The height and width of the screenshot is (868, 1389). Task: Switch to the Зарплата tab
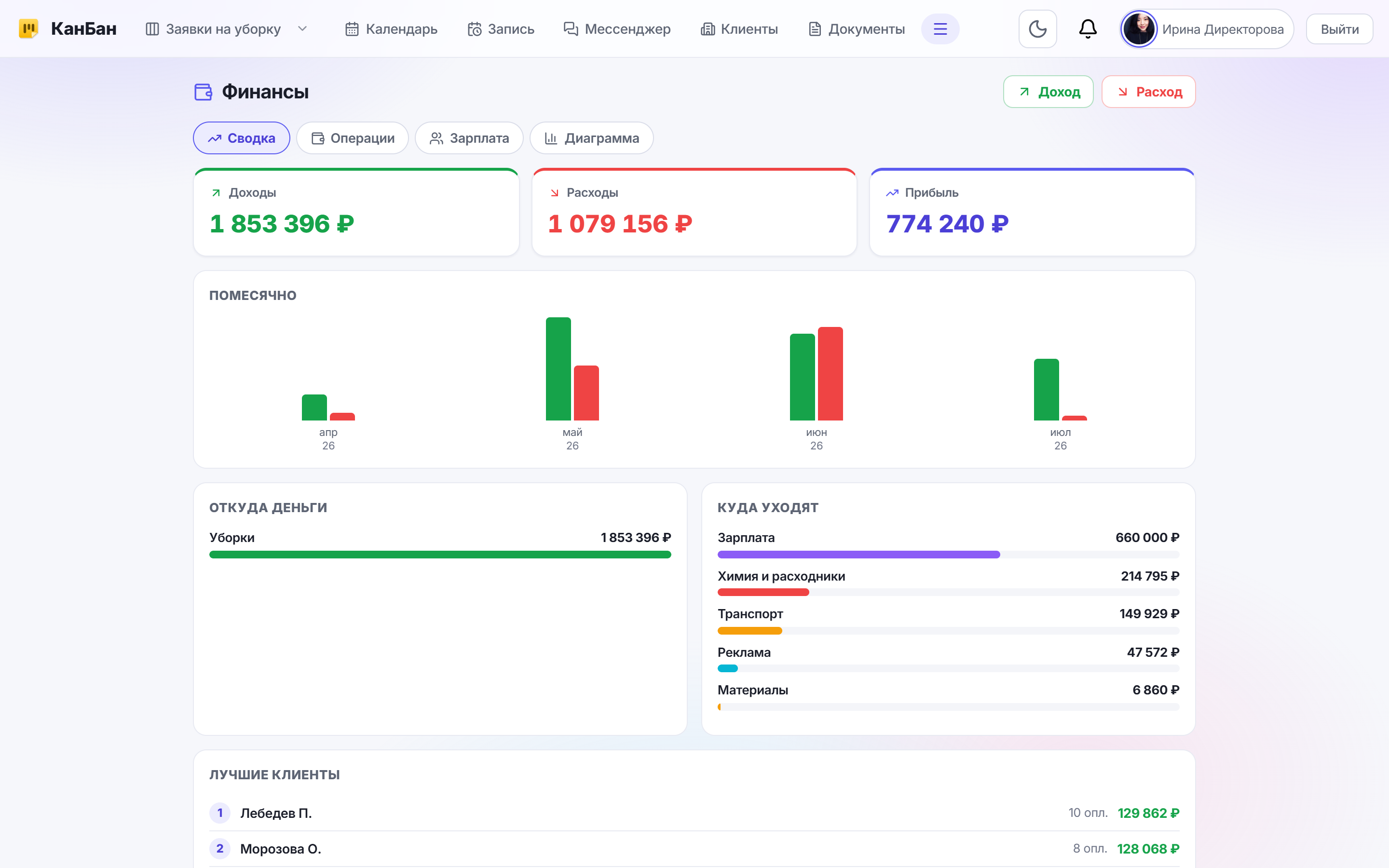pos(469,138)
